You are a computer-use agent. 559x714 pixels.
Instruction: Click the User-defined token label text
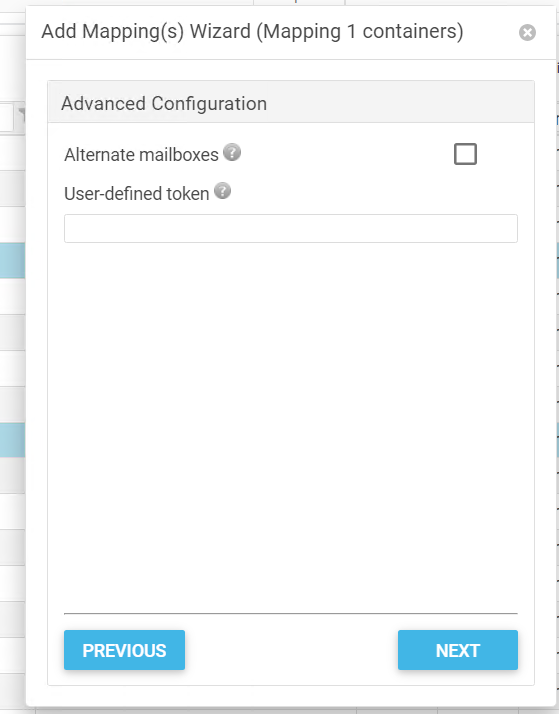(x=137, y=194)
